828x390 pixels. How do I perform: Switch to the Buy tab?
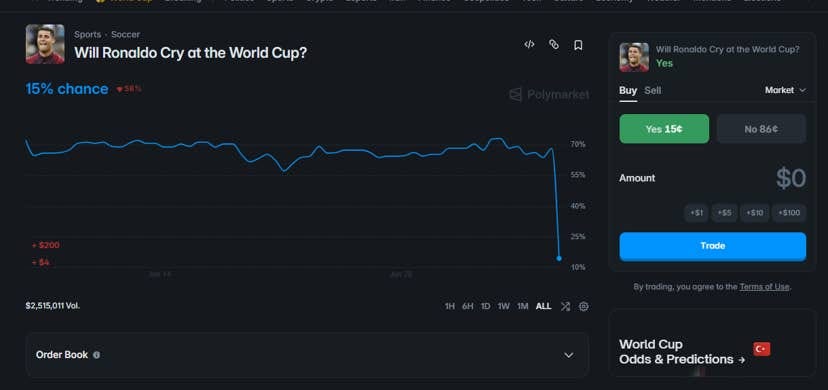(x=628, y=90)
